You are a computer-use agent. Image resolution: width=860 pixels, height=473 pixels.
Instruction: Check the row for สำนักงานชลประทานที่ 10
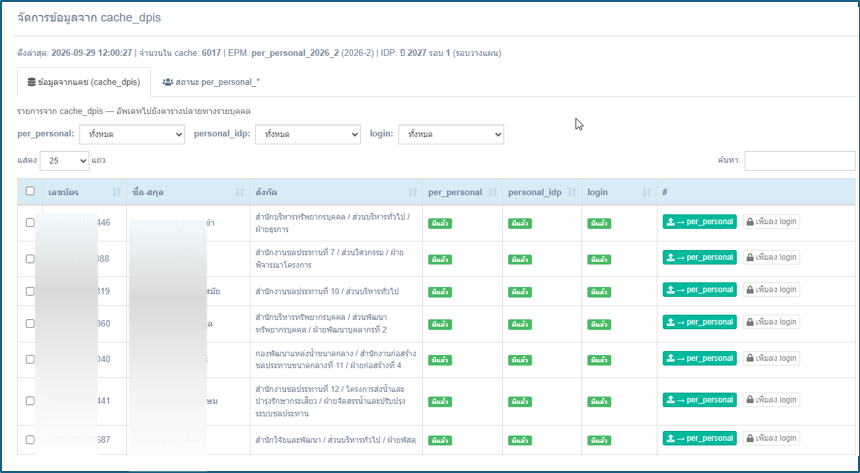click(x=30, y=291)
